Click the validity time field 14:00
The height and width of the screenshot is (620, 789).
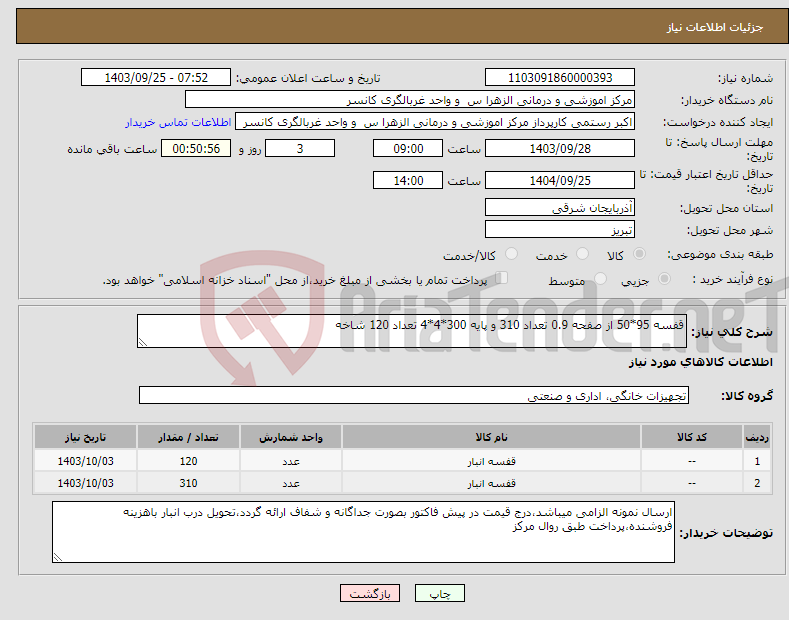(408, 180)
